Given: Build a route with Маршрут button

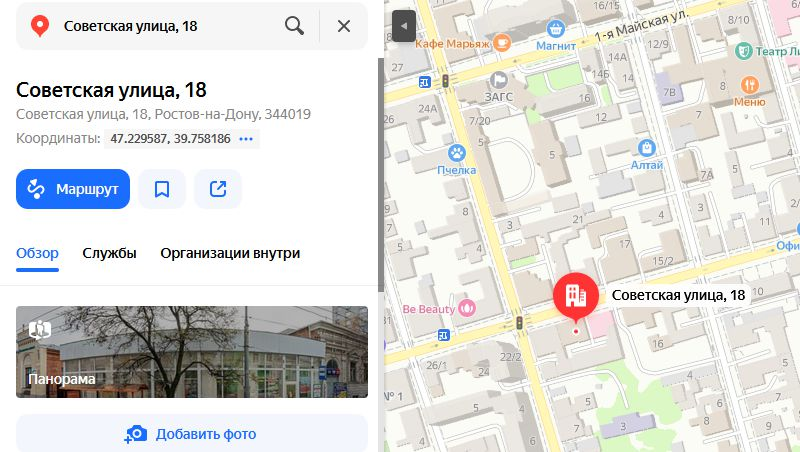Looking at the screenshot, I should point(73,189).
